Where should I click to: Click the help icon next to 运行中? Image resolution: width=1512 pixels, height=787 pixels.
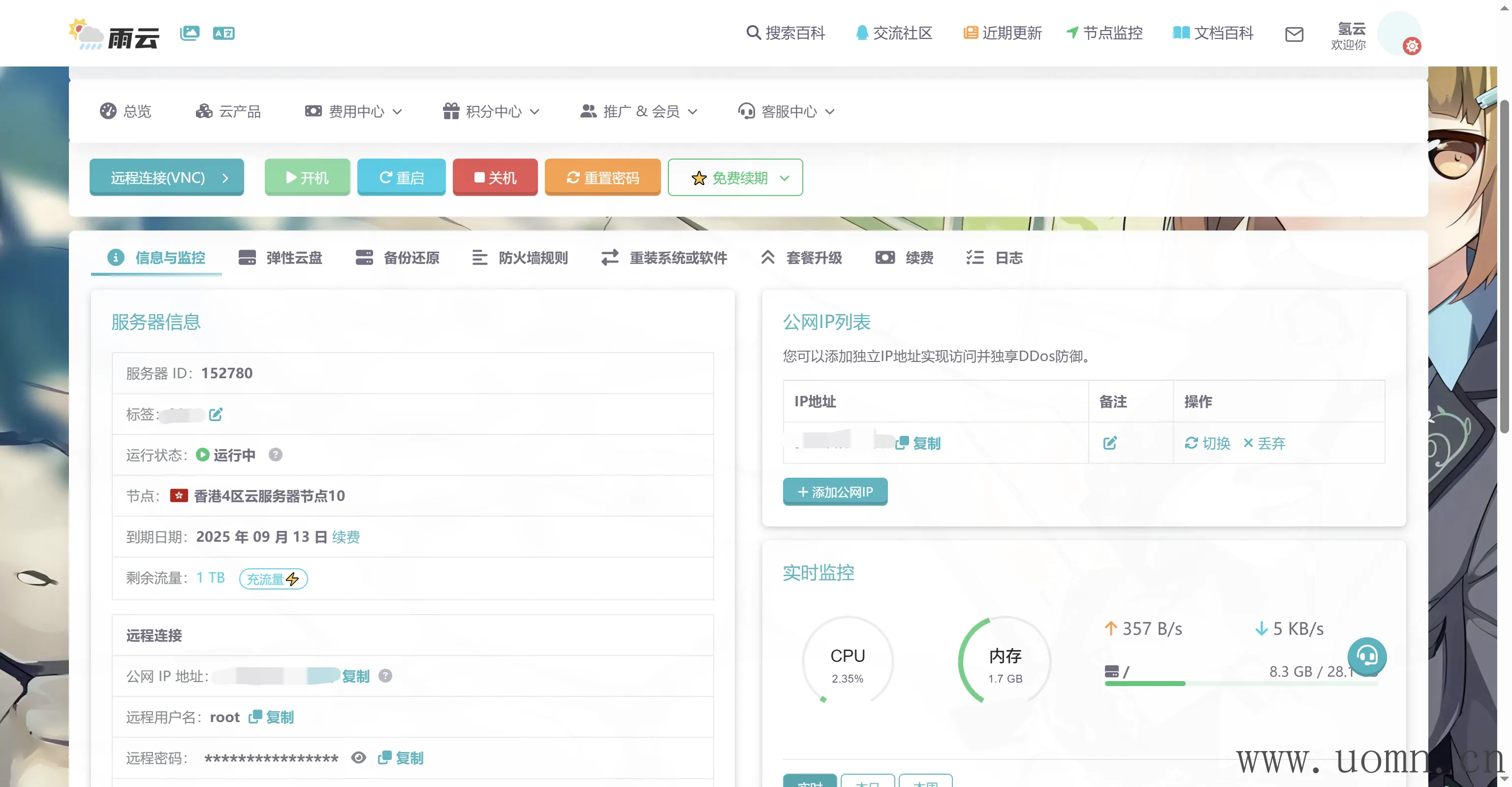coord(275,455)
